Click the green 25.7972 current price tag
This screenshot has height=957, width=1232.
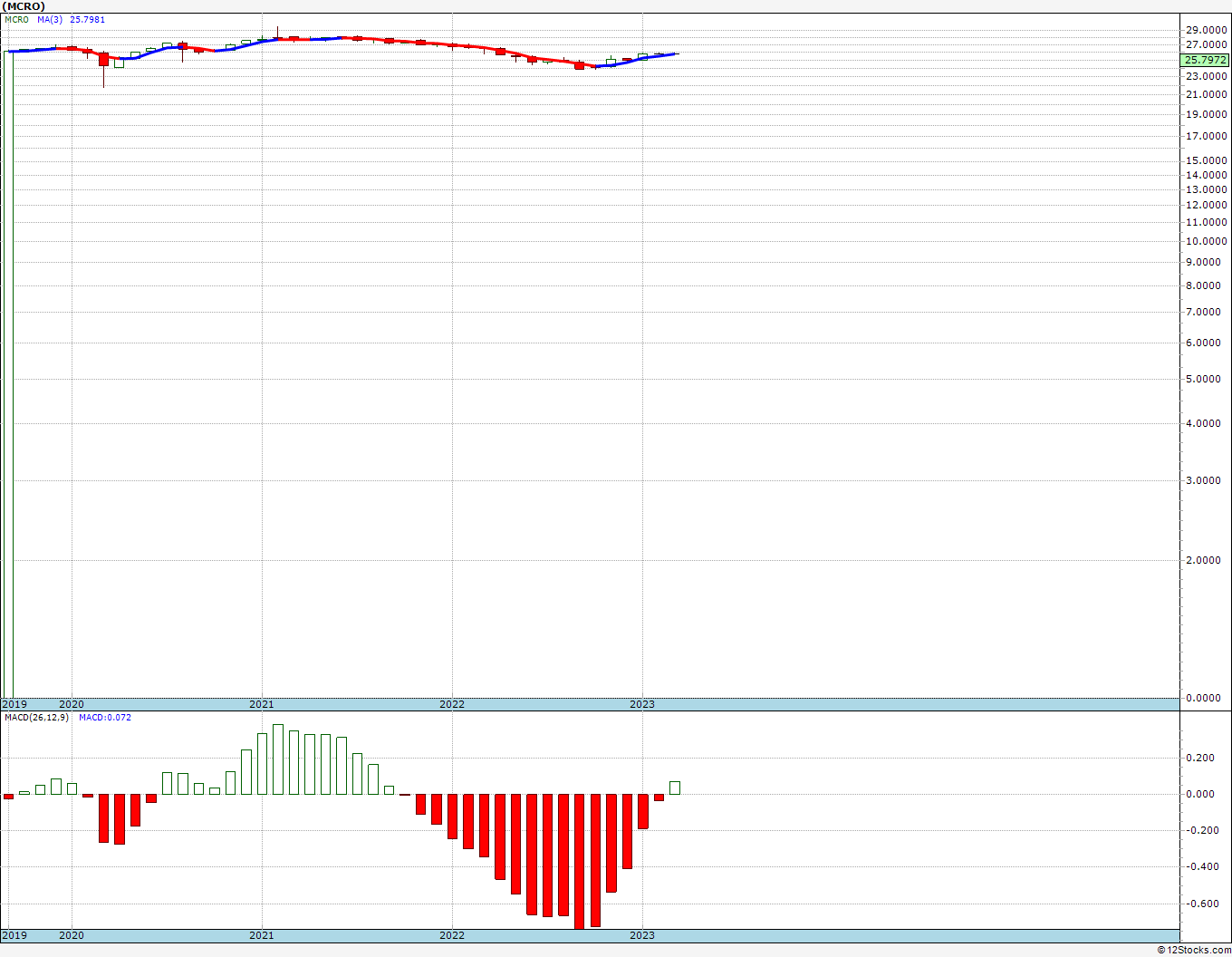click(x=1206, y=60)
